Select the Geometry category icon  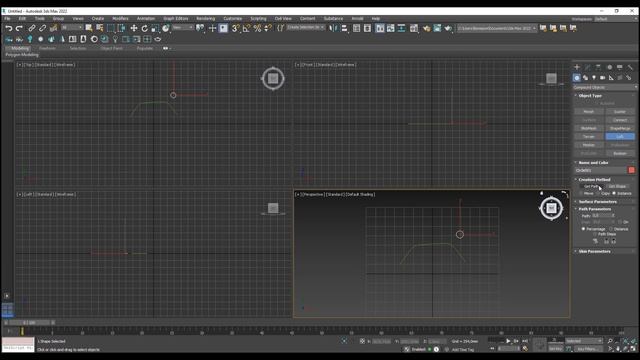pos(576,78)
